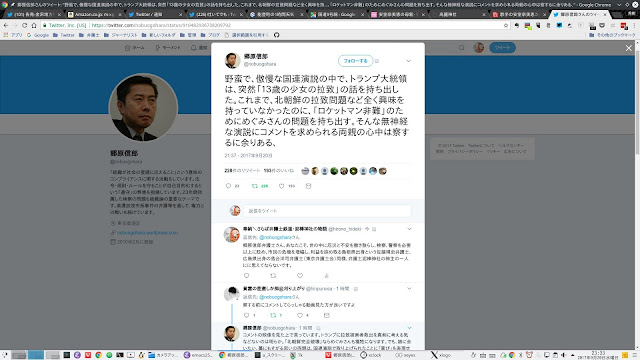Open the main tweet's options chevron menu
The height and width of the screenshot is (360, 640).
click(x=408, y=61)
